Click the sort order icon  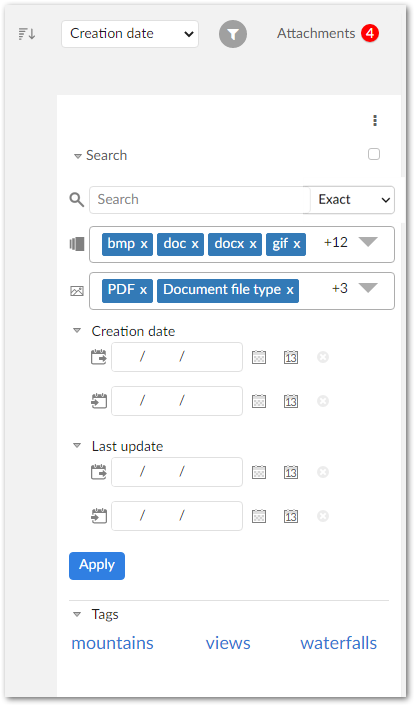(x=27, y=34)
